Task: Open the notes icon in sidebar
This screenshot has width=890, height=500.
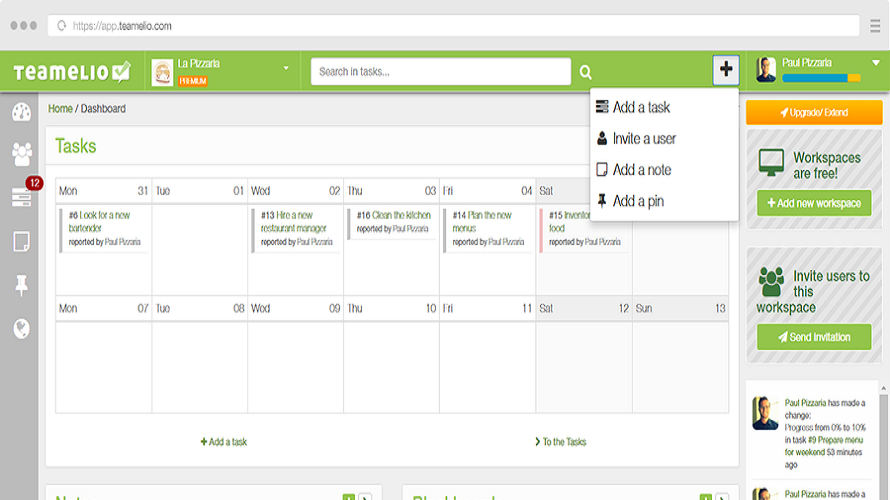Action: coord(22,241)
